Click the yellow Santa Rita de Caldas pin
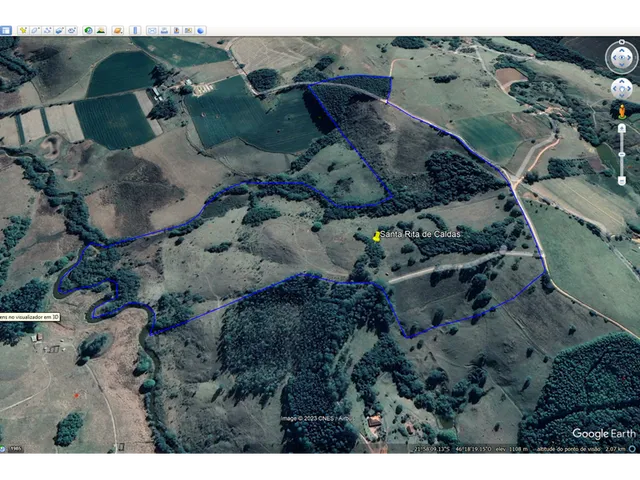 point(376,236)
